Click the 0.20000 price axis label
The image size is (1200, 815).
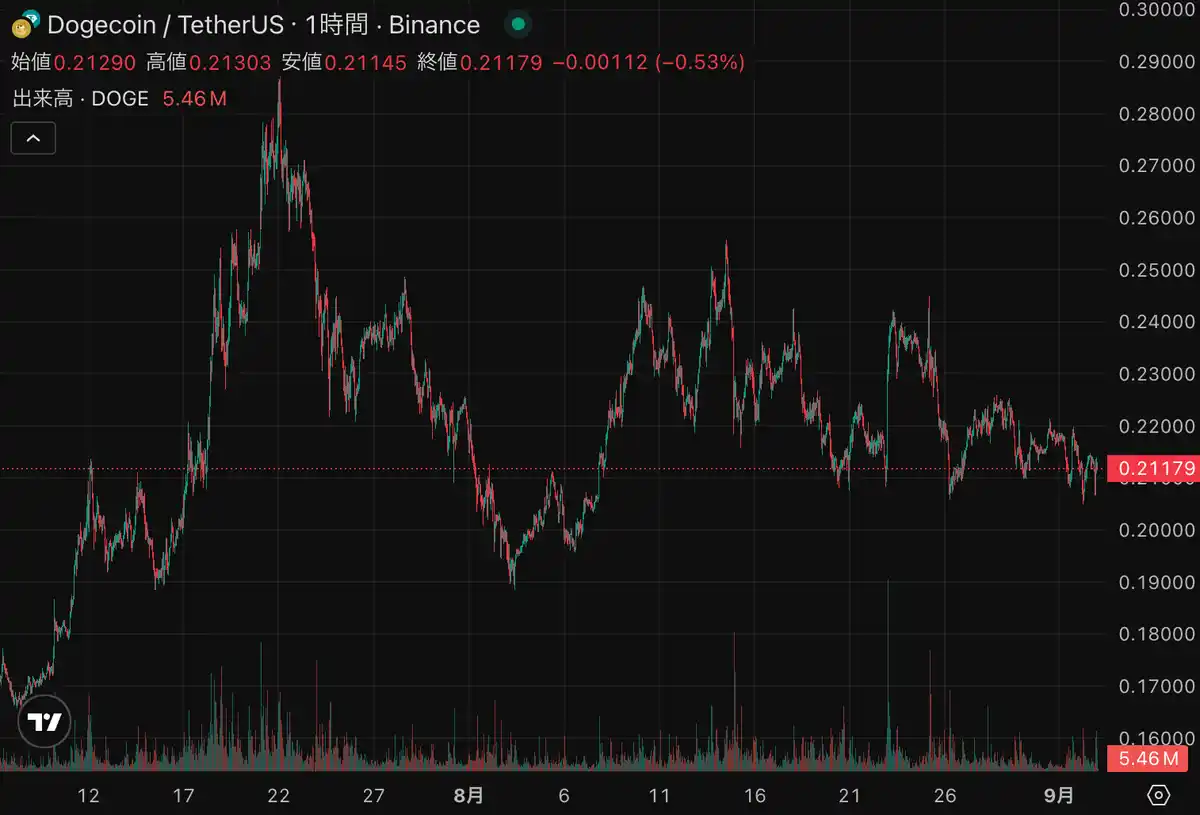[1157, 530]
